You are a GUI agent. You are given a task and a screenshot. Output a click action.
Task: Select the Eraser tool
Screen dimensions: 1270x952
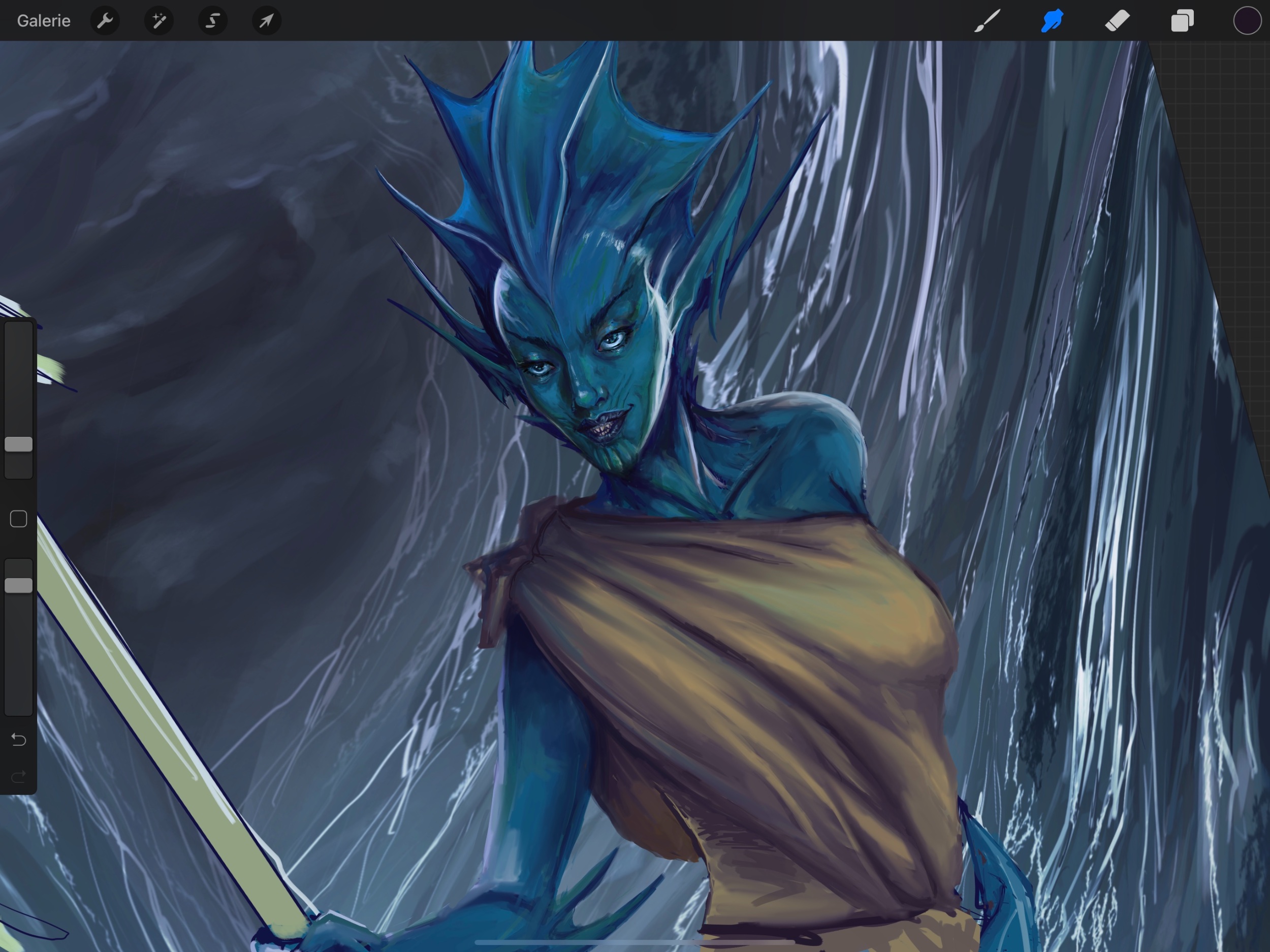[x=1117, y=21]
